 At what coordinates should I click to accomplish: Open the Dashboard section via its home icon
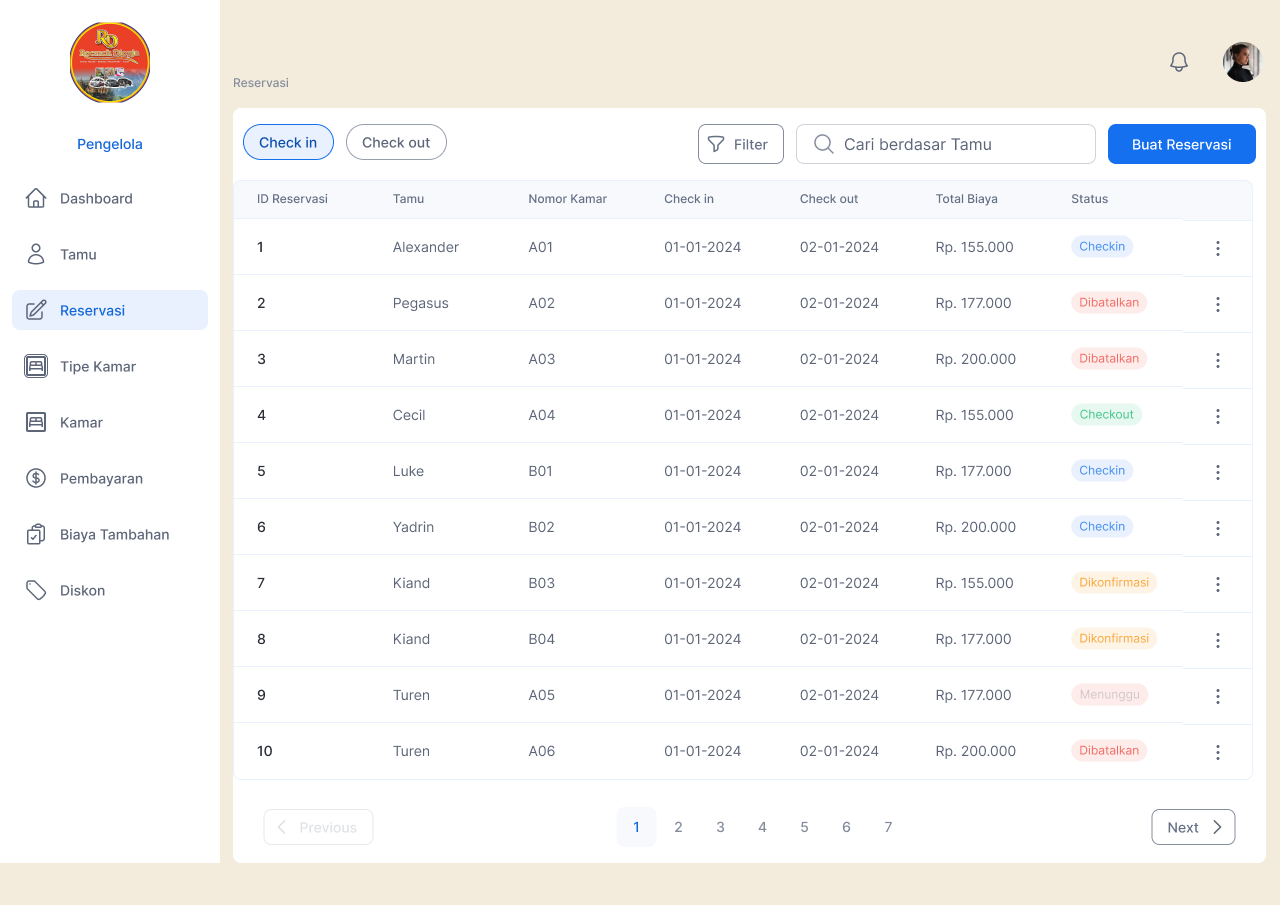tap(36, 198)
